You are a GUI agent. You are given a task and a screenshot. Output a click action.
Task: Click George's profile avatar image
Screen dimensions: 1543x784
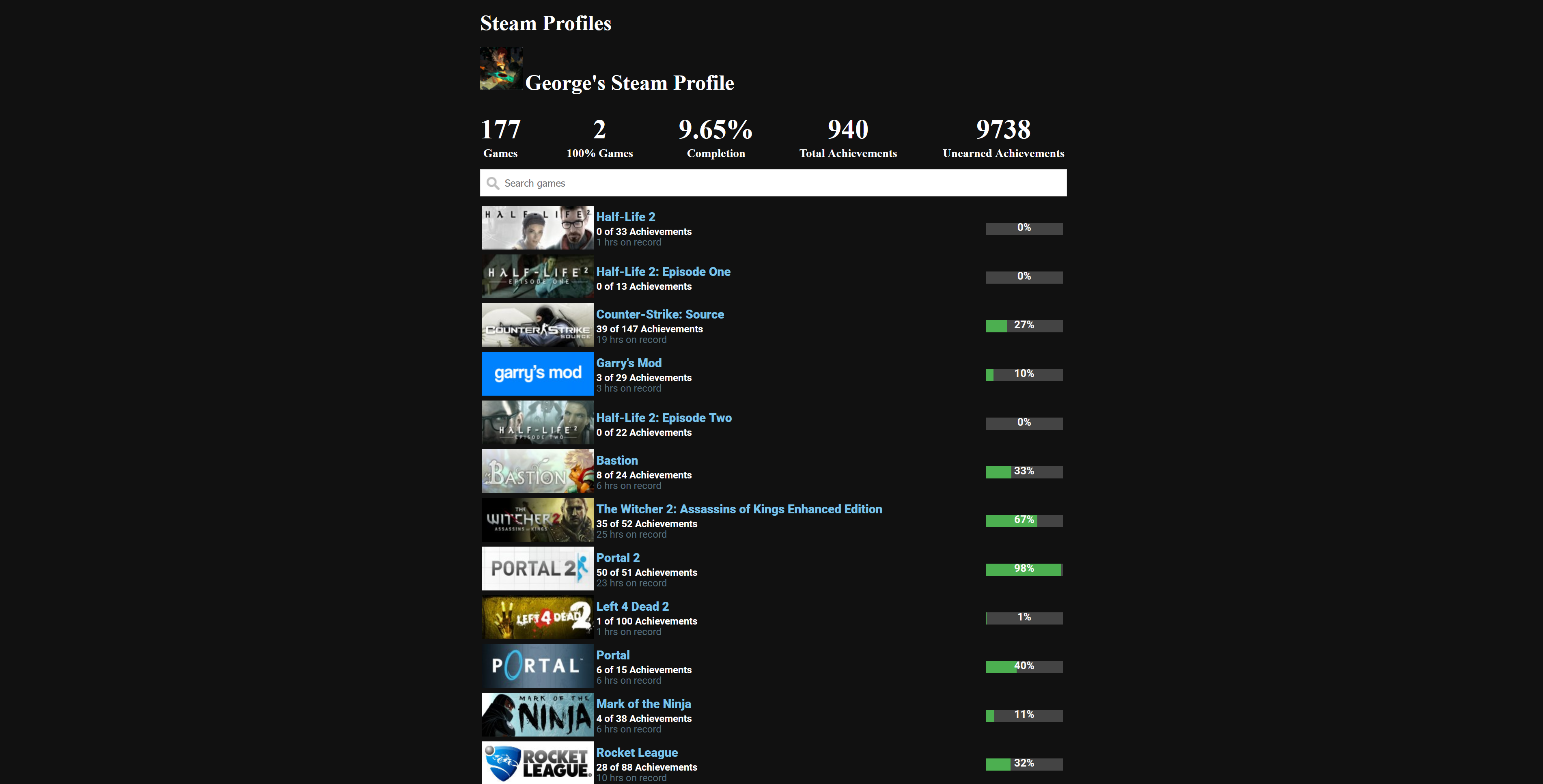pos(501,68)
